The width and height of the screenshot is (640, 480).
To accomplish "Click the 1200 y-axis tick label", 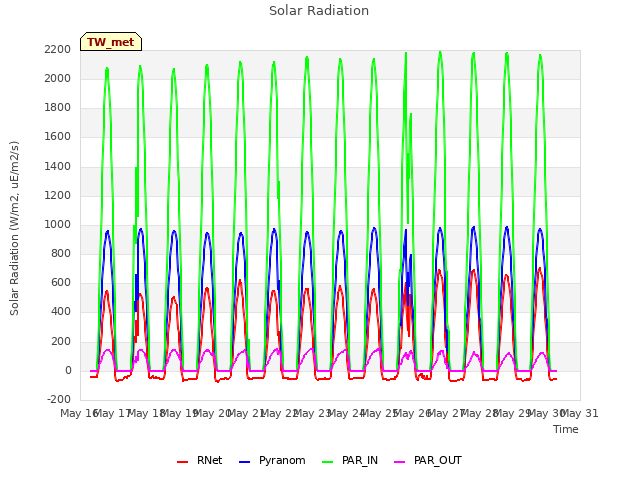I will [58, 195].
